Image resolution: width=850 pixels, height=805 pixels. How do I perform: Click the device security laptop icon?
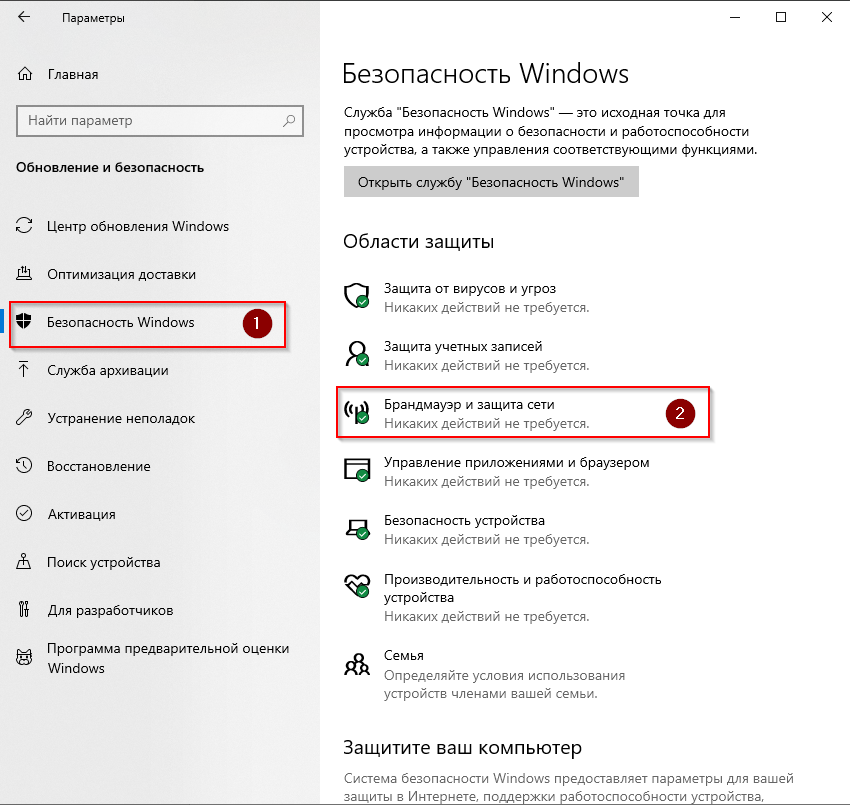[x=357, y=528]
